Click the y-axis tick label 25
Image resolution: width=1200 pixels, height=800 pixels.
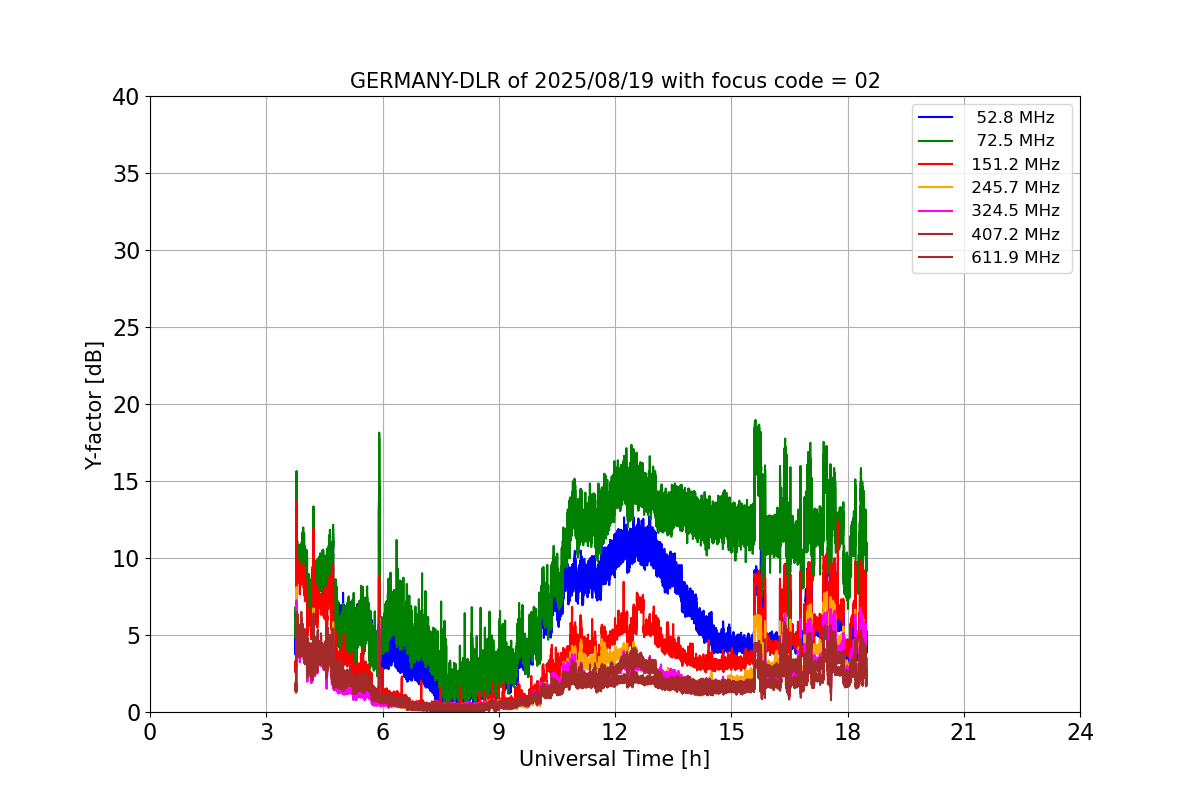pyautogui.click(x=126, y=328)
